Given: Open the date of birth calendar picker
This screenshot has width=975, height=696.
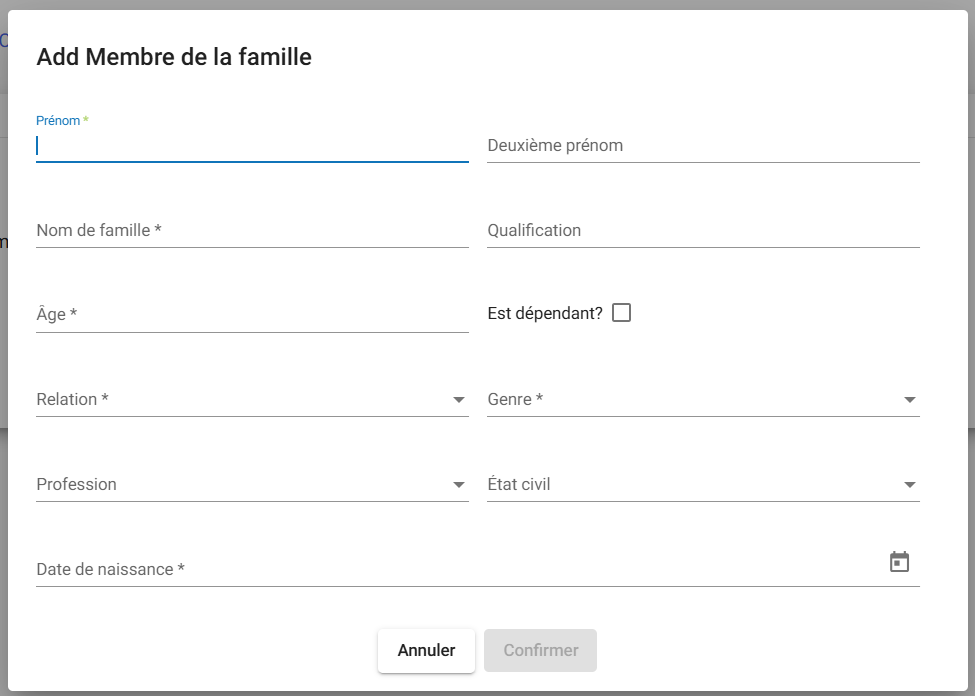Looking at the screenshot, I should click(899, 562).
